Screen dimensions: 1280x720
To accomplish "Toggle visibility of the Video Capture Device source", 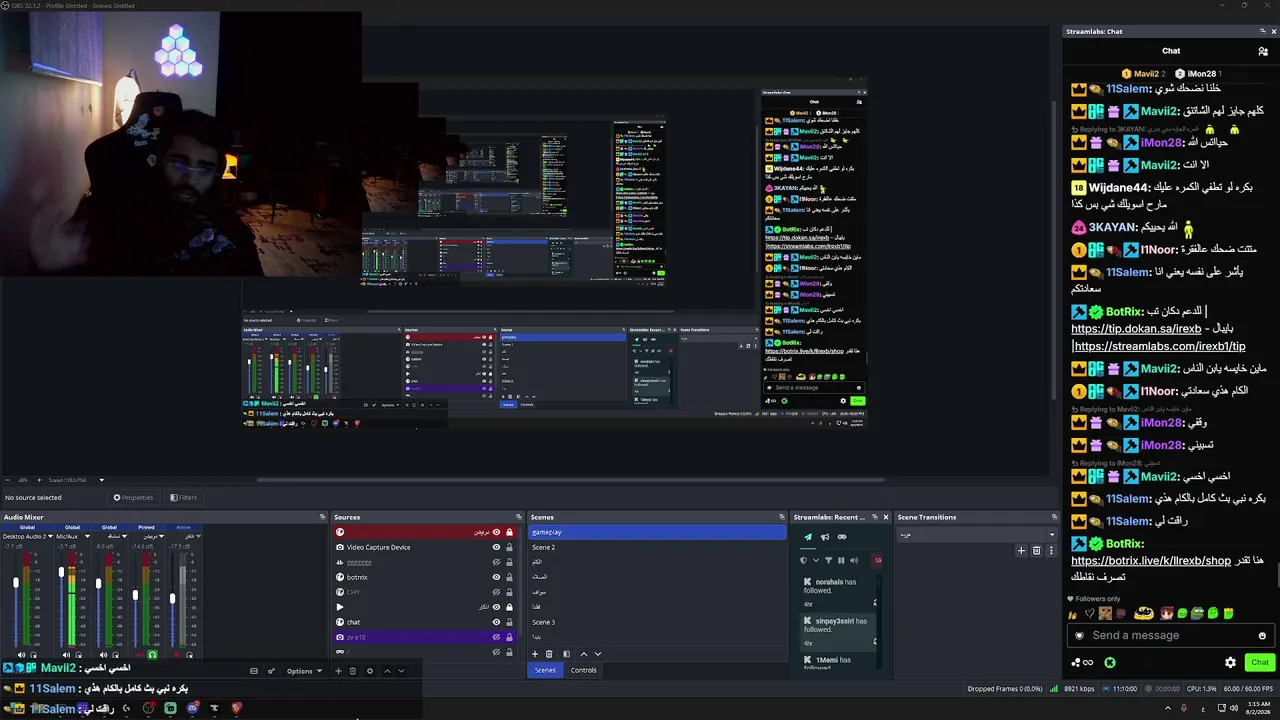I will [496, 547].
